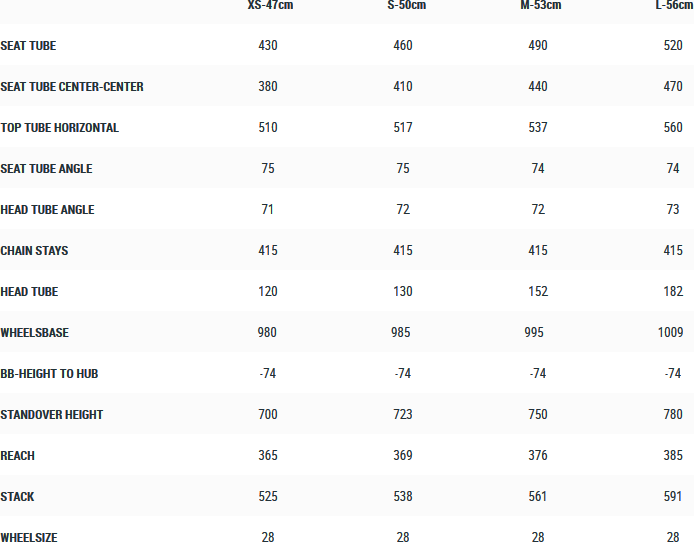The width and height of the screenshot is (694, 542).
Task: Click the STACK row label
Action: [17, 497]
